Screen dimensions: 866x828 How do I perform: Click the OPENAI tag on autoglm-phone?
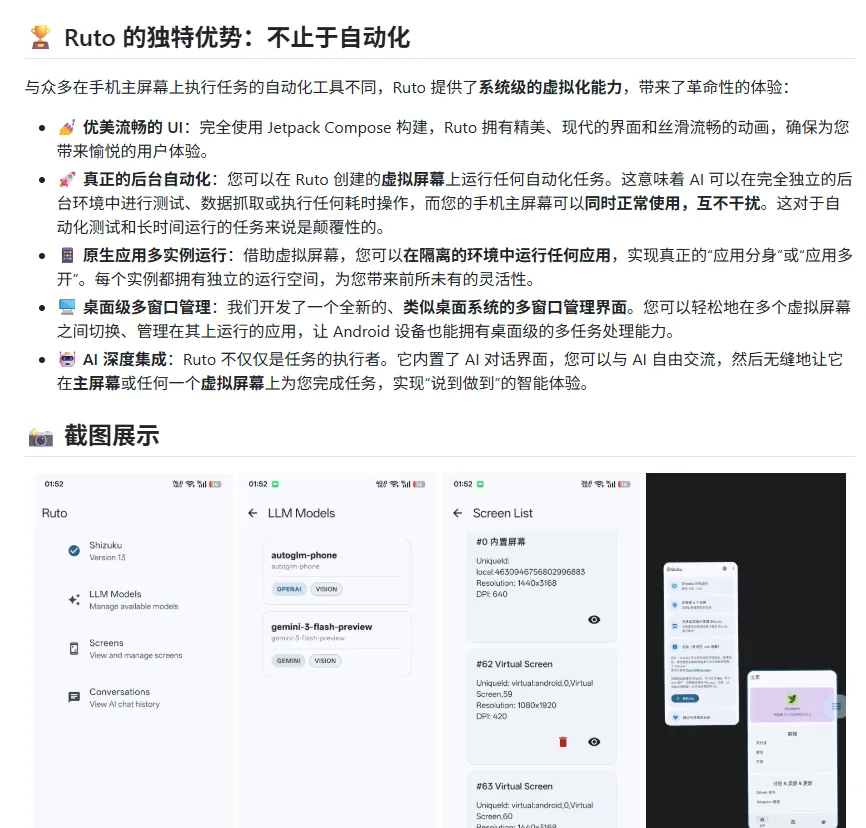(289, 589)
